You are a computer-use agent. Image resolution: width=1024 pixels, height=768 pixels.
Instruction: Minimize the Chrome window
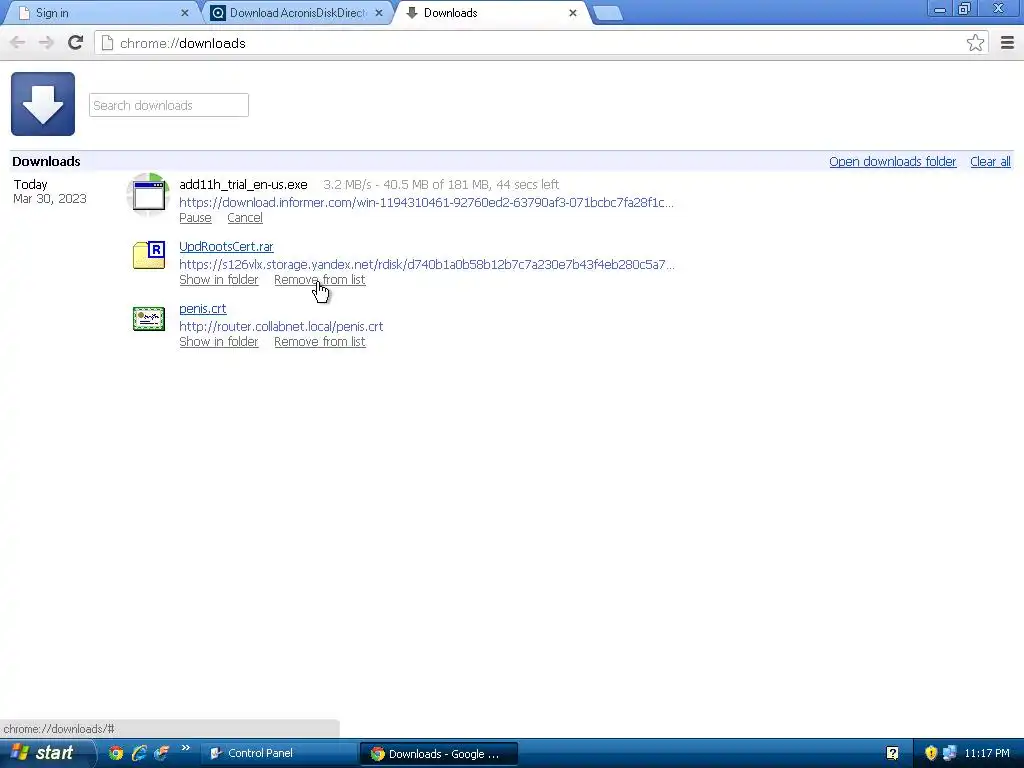pyautogui.click(x=940, y=9)
